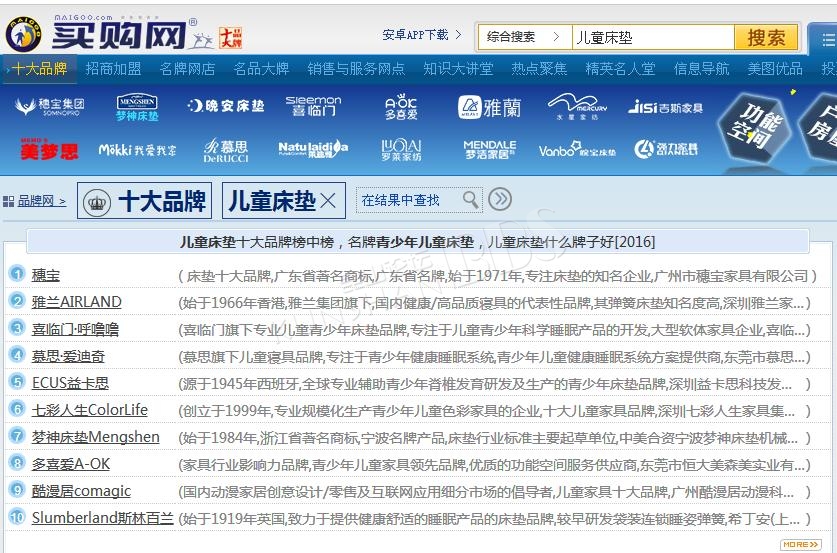This screenshot has height=553, width=837.
Task: Open the 酷漫居comagic brand link
Action: point(81,491)
